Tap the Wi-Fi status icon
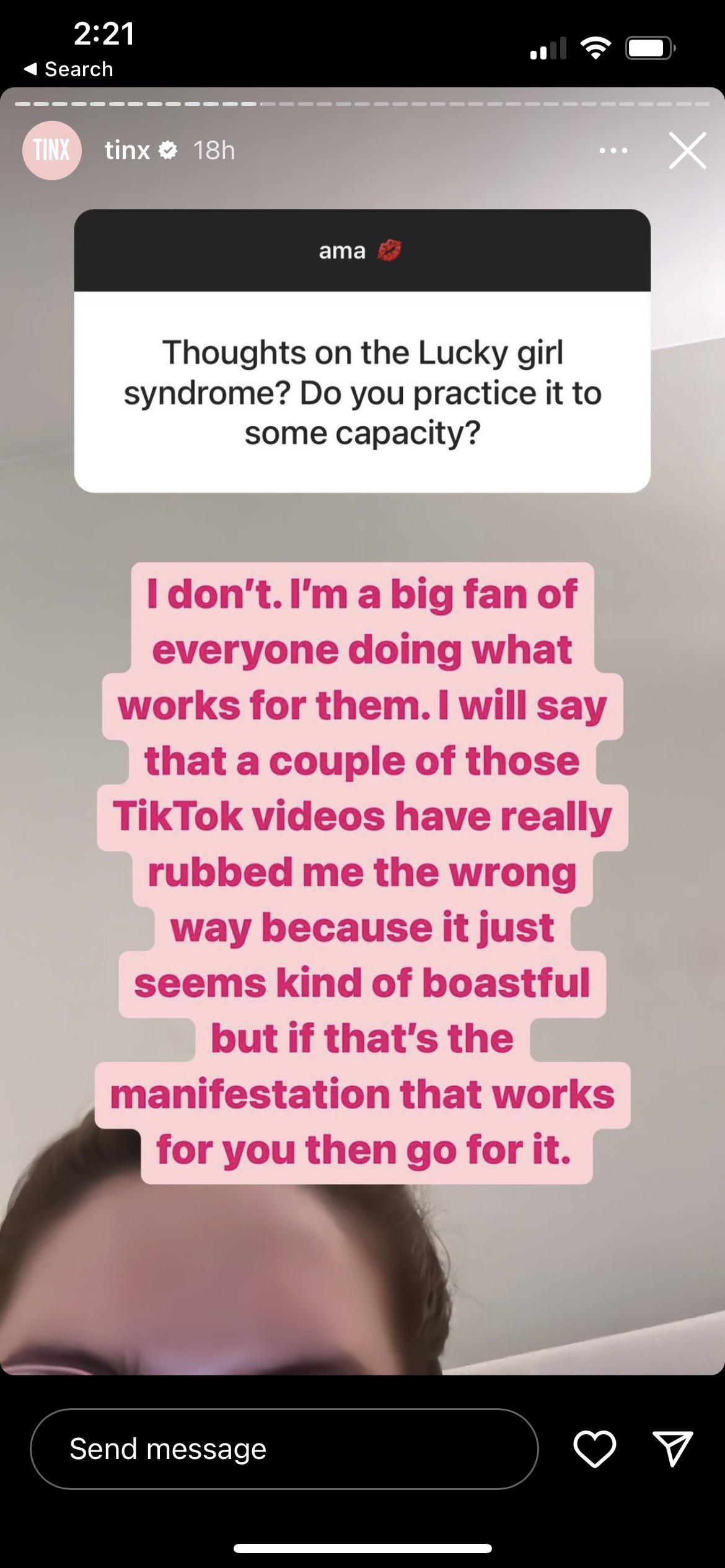Screen dimensions: 725x1568 click(x=595, y=48)
